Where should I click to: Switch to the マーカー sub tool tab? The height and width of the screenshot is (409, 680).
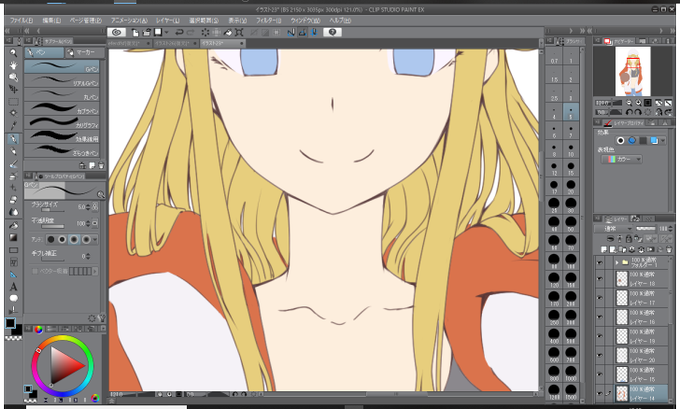(x=85, y=52)
